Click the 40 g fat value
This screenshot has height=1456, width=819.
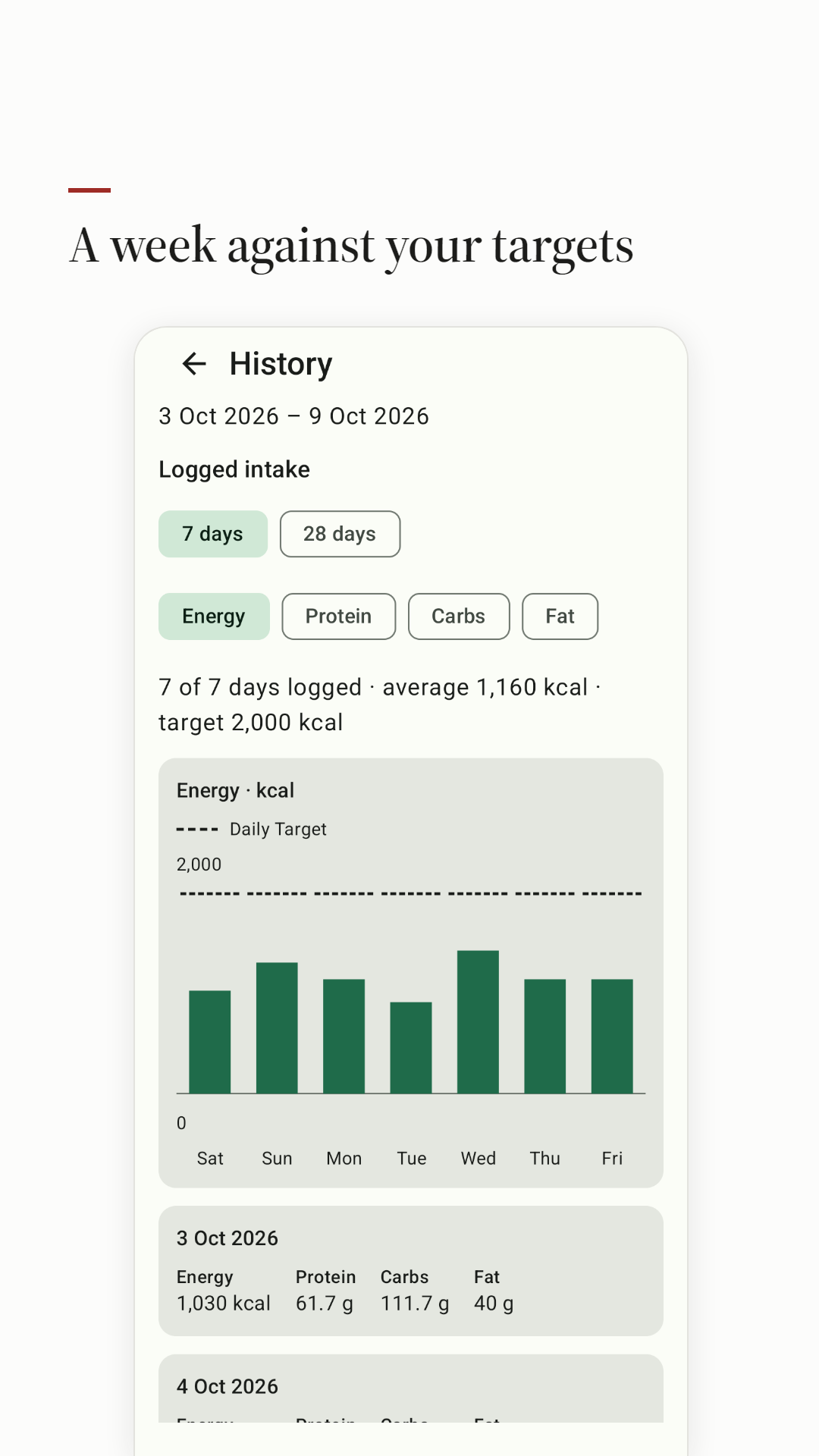(x=494, y=1304)
